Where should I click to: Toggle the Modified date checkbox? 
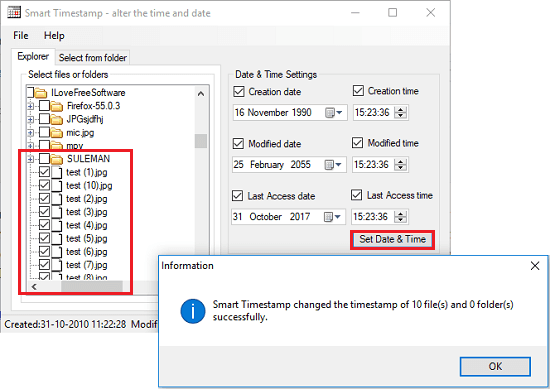[x=238, y=143]
